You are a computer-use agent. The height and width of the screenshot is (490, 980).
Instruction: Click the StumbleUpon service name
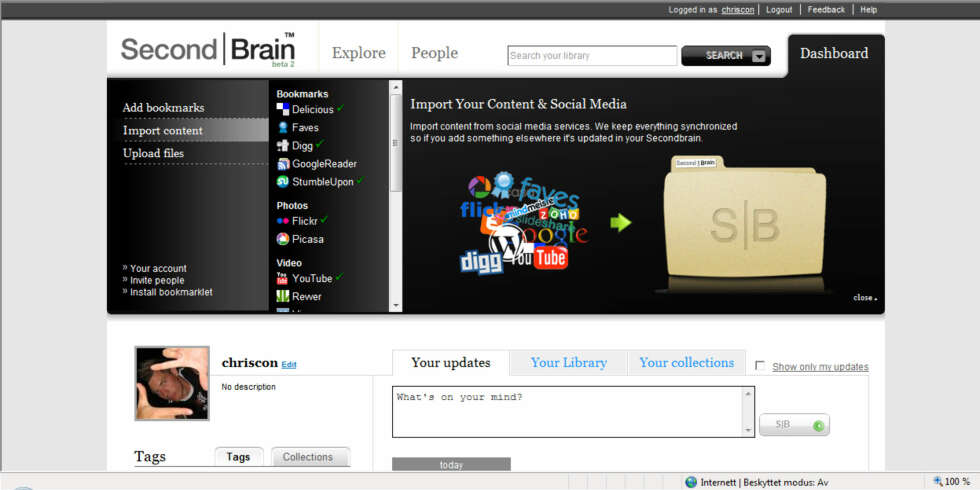pyautogui.click(x=322, y=182)
